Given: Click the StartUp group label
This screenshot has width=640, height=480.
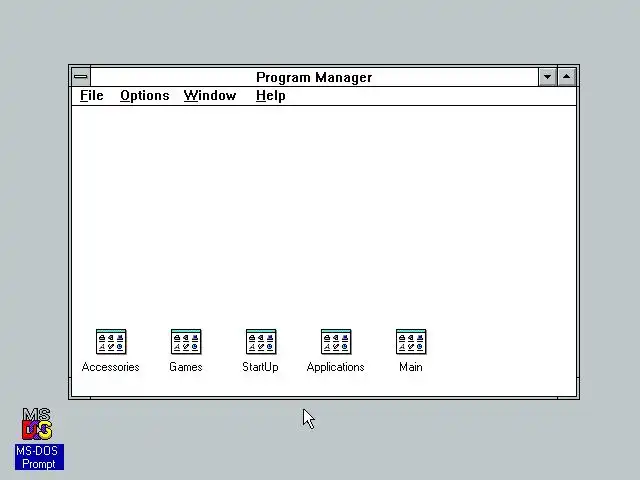Looking at the screenshot, I should [260, 367].
